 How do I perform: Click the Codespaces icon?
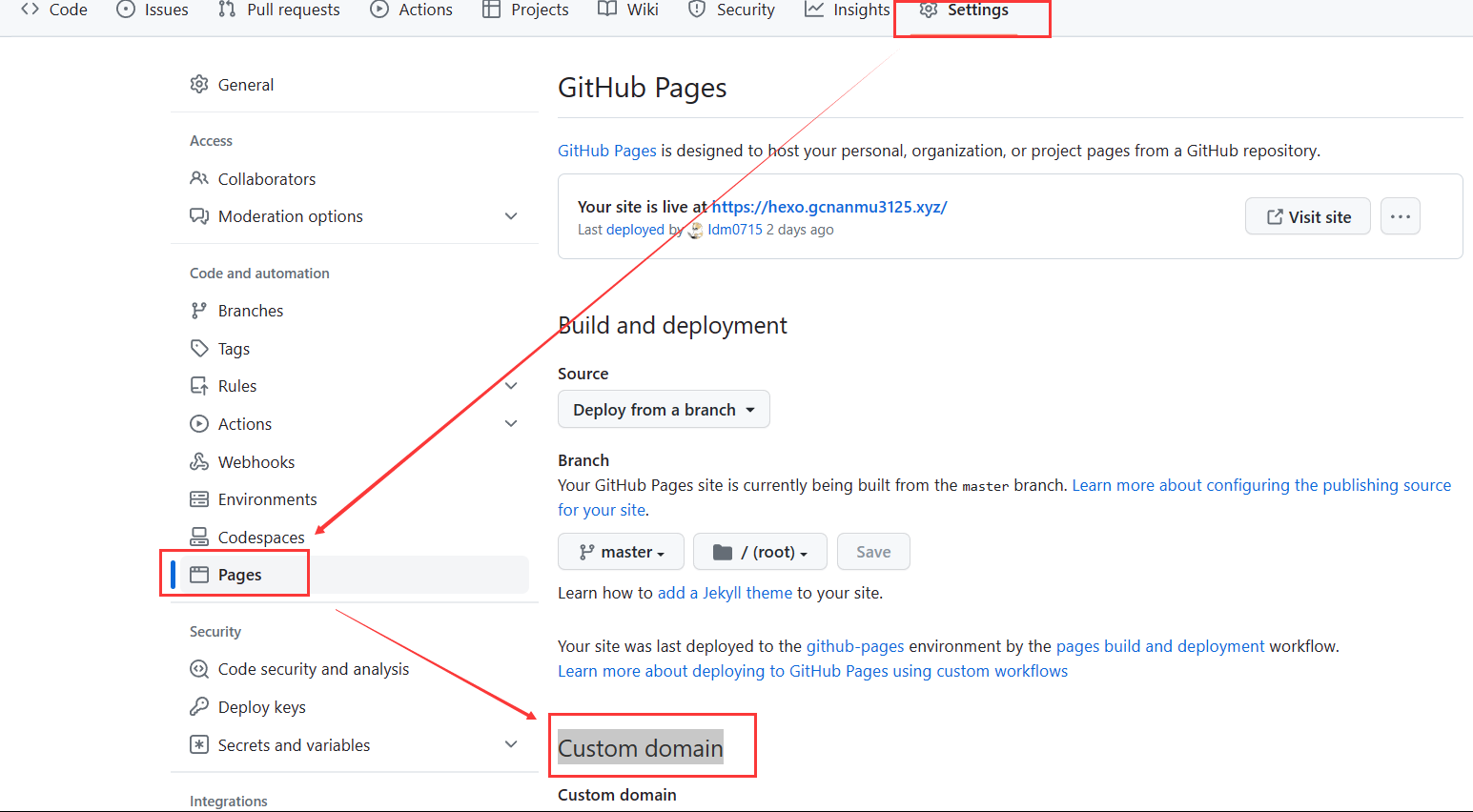click(x=199, y=537)
